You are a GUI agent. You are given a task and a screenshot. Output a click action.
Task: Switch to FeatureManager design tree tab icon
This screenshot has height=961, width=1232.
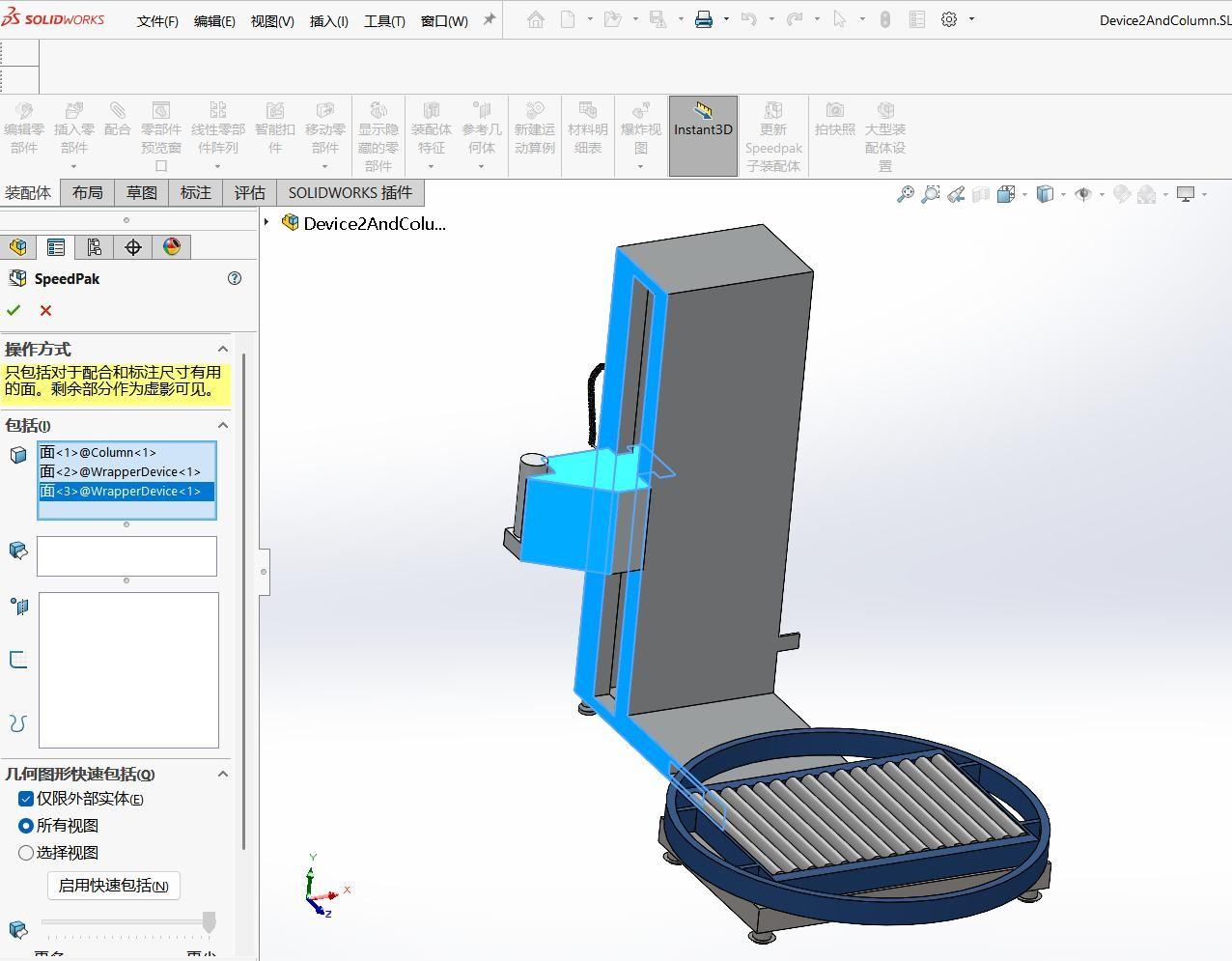[x=18, y=247]
